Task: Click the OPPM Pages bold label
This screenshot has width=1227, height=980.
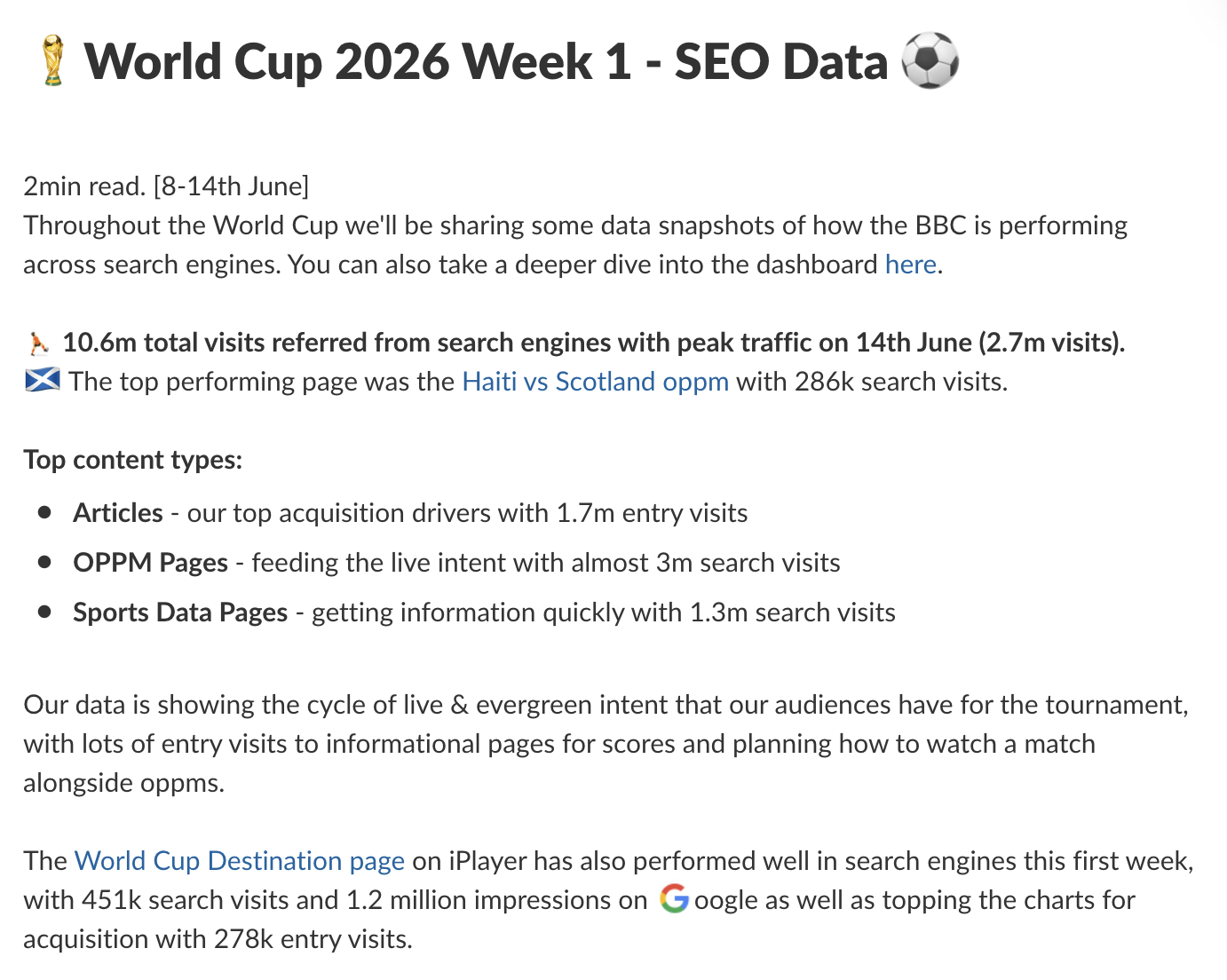Action: click(x=150, y=563)
